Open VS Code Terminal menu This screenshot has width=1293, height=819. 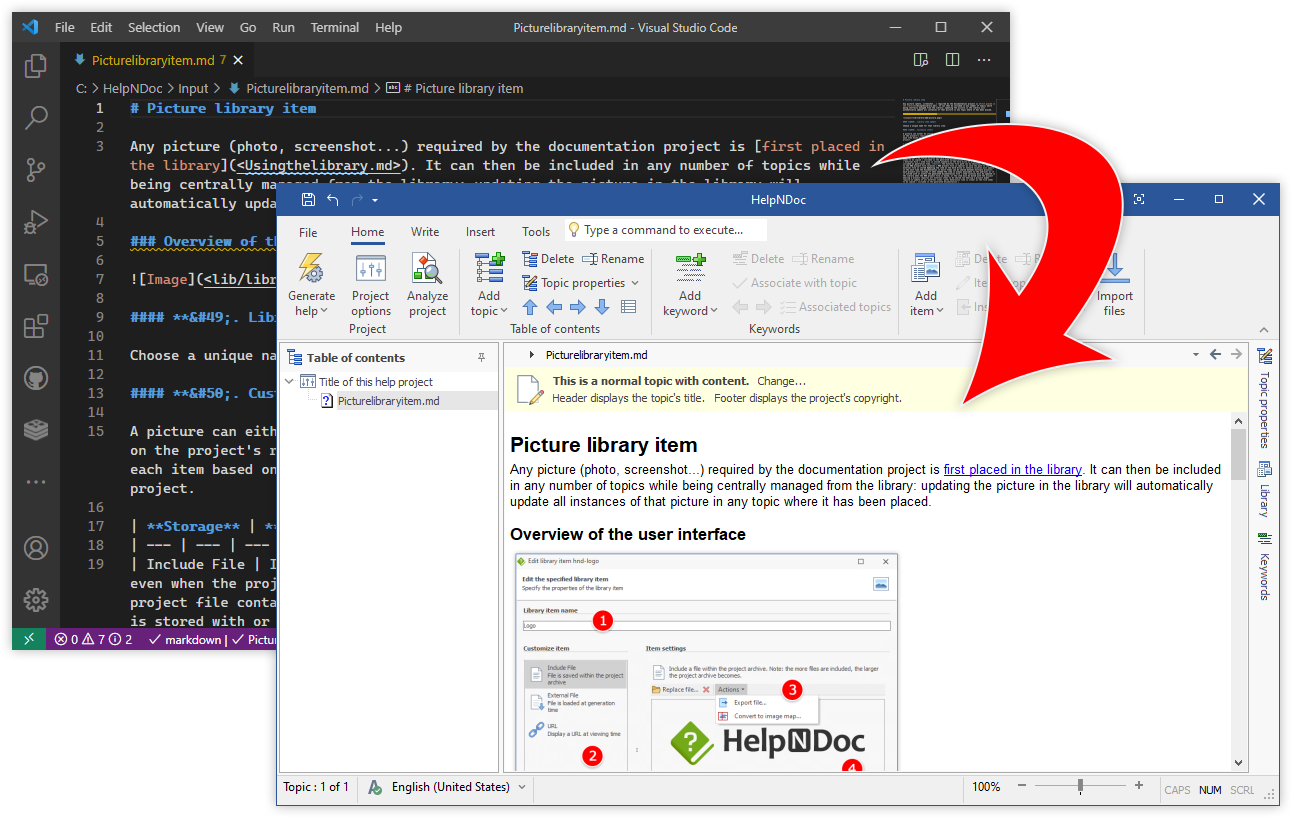(x=333, y=28)
